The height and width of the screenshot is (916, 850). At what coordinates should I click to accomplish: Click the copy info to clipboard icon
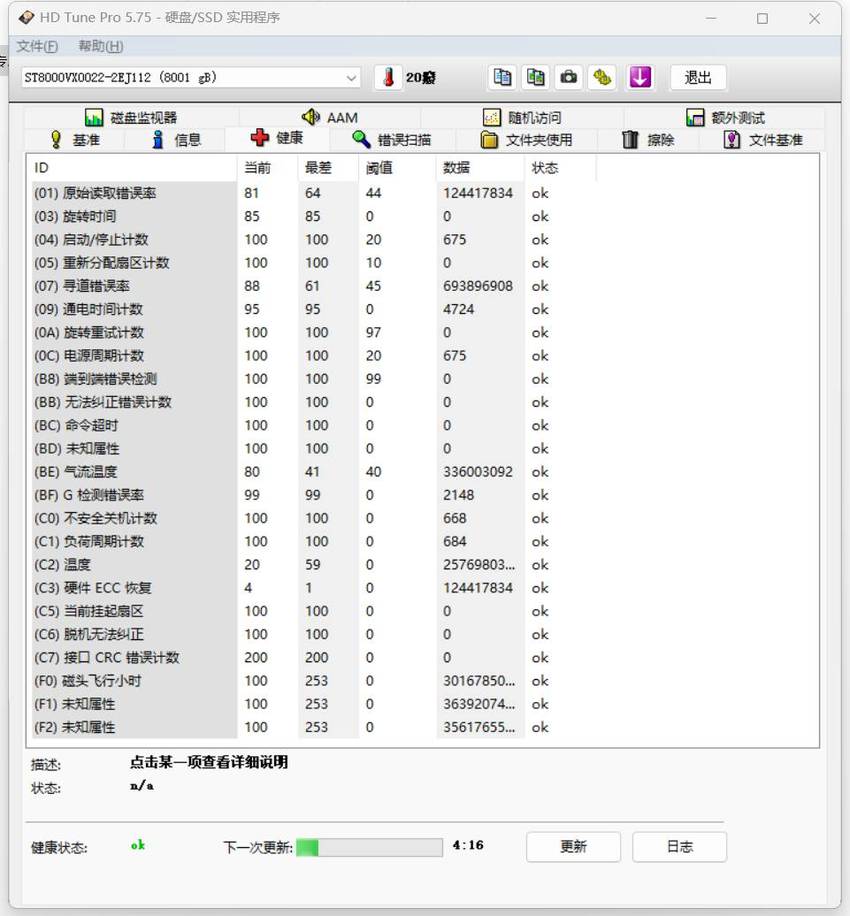502,77
